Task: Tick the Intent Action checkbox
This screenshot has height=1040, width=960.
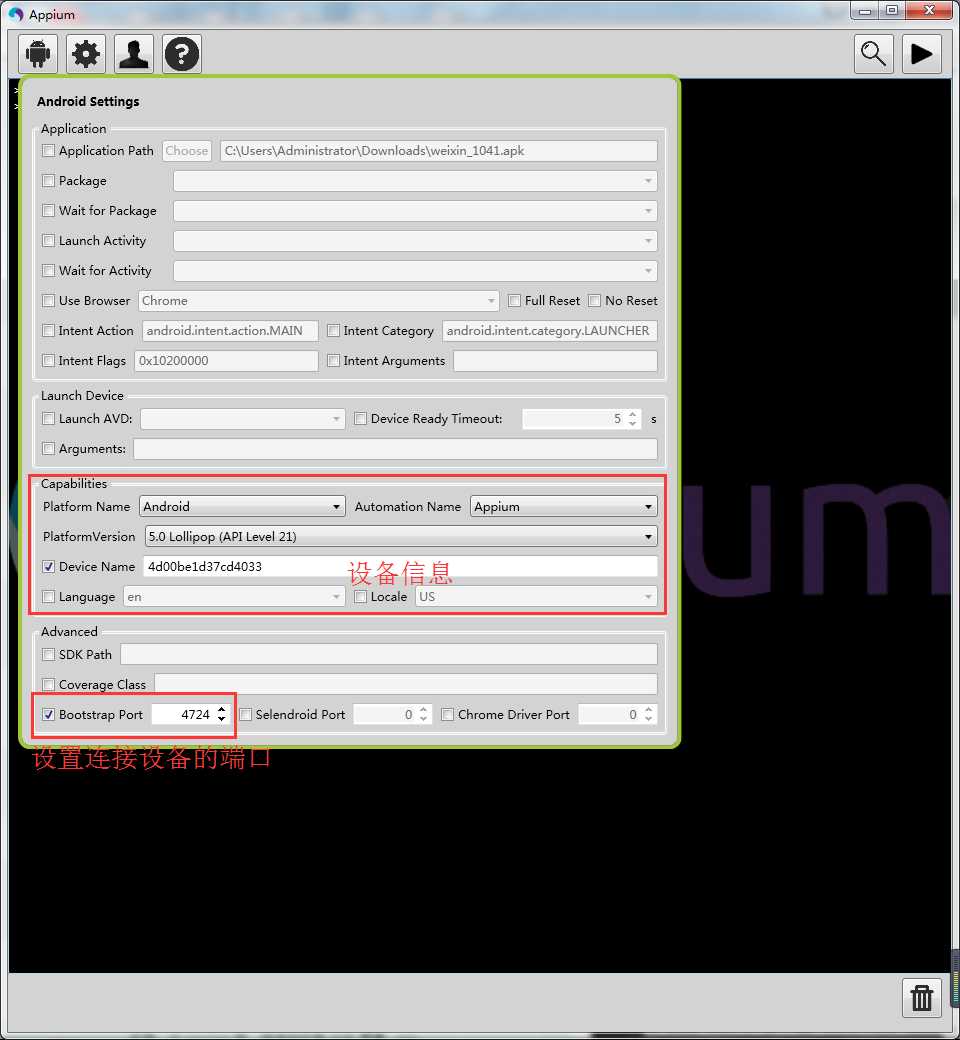Action: click(x=48, y=330)
